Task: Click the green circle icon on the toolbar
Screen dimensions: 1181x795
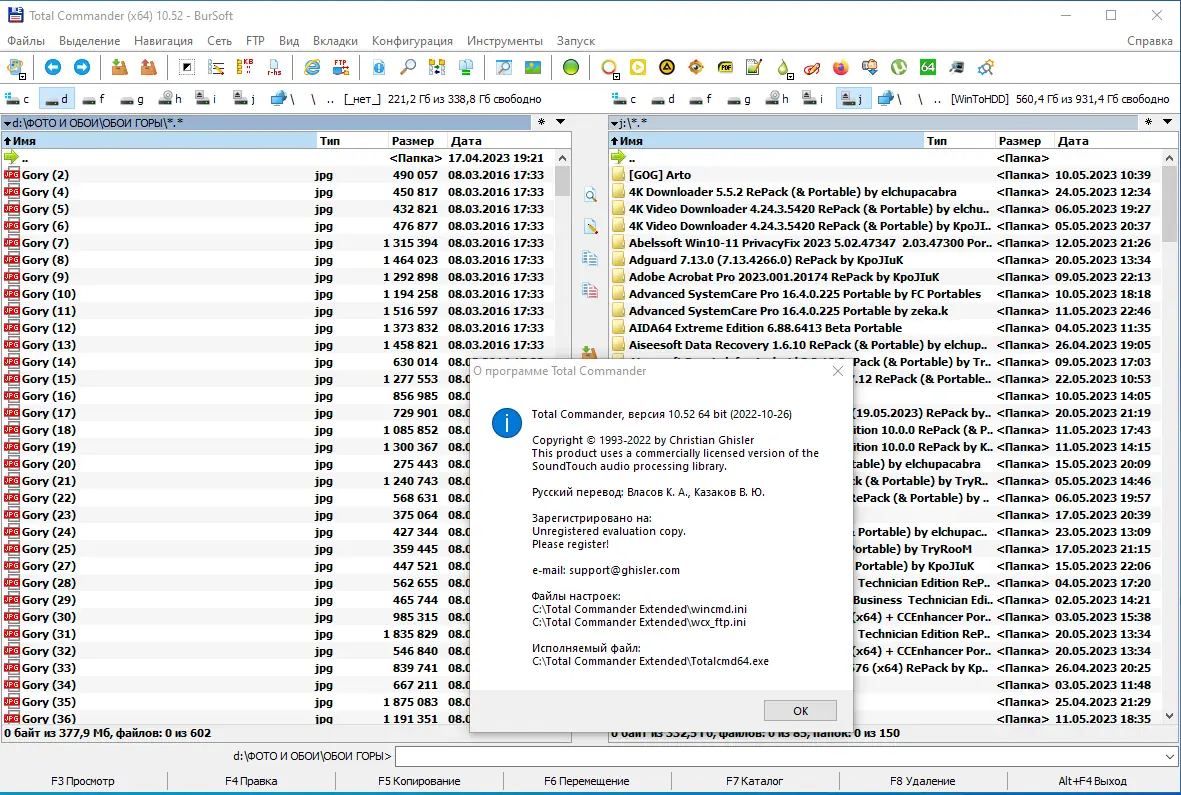Action: coord(569,68)
